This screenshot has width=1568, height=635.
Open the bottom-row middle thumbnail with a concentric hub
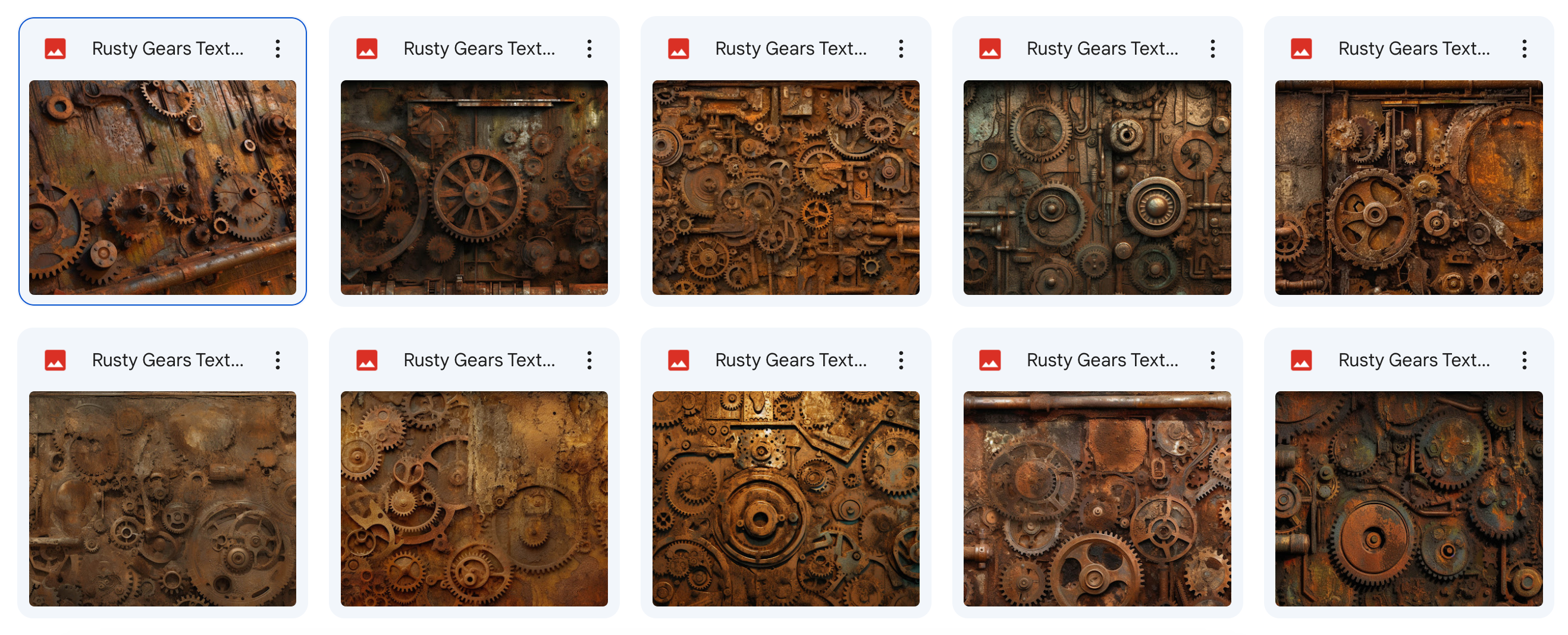tap(786, 499)
